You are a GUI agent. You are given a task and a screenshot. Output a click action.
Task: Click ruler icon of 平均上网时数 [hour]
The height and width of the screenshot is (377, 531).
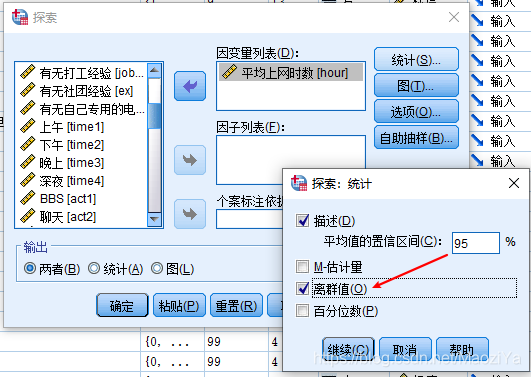click(x=229, y=72)
